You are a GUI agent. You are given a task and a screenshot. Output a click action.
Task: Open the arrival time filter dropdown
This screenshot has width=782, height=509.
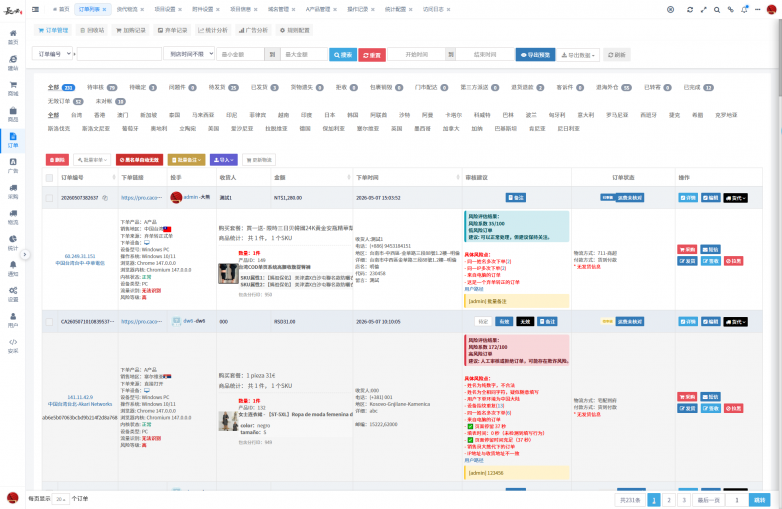tap(189, 54)
